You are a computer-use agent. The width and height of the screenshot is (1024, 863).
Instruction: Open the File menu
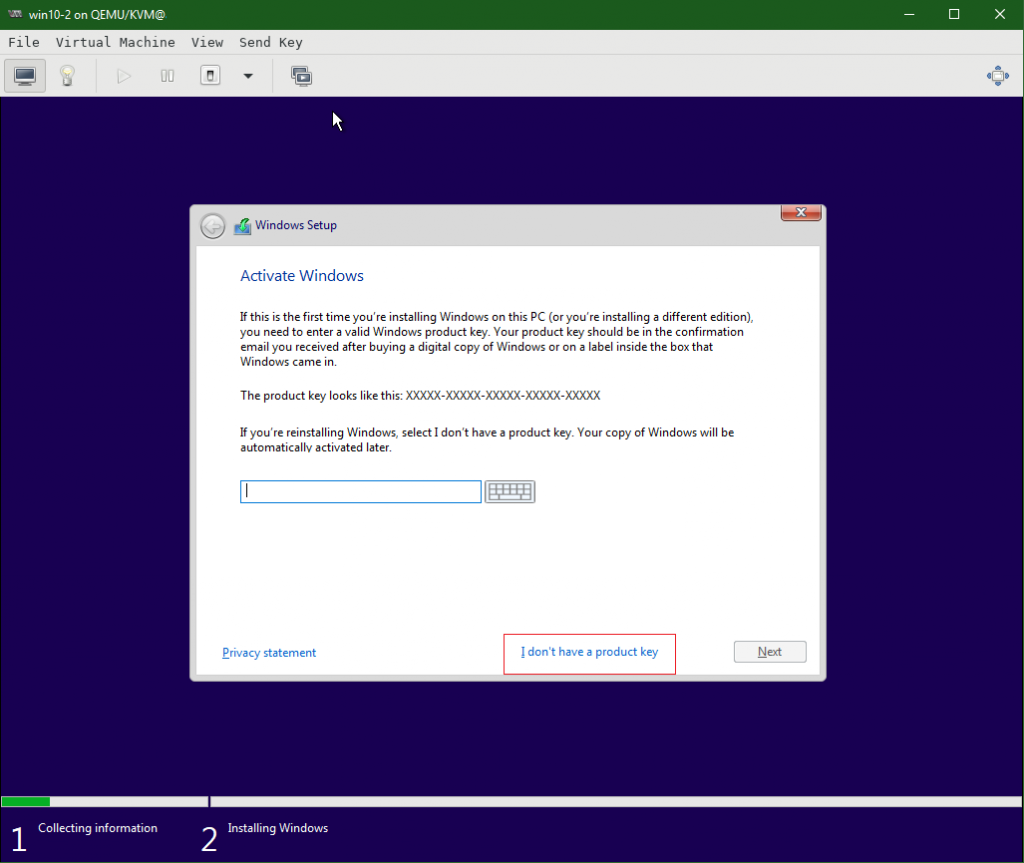point(23,42)
